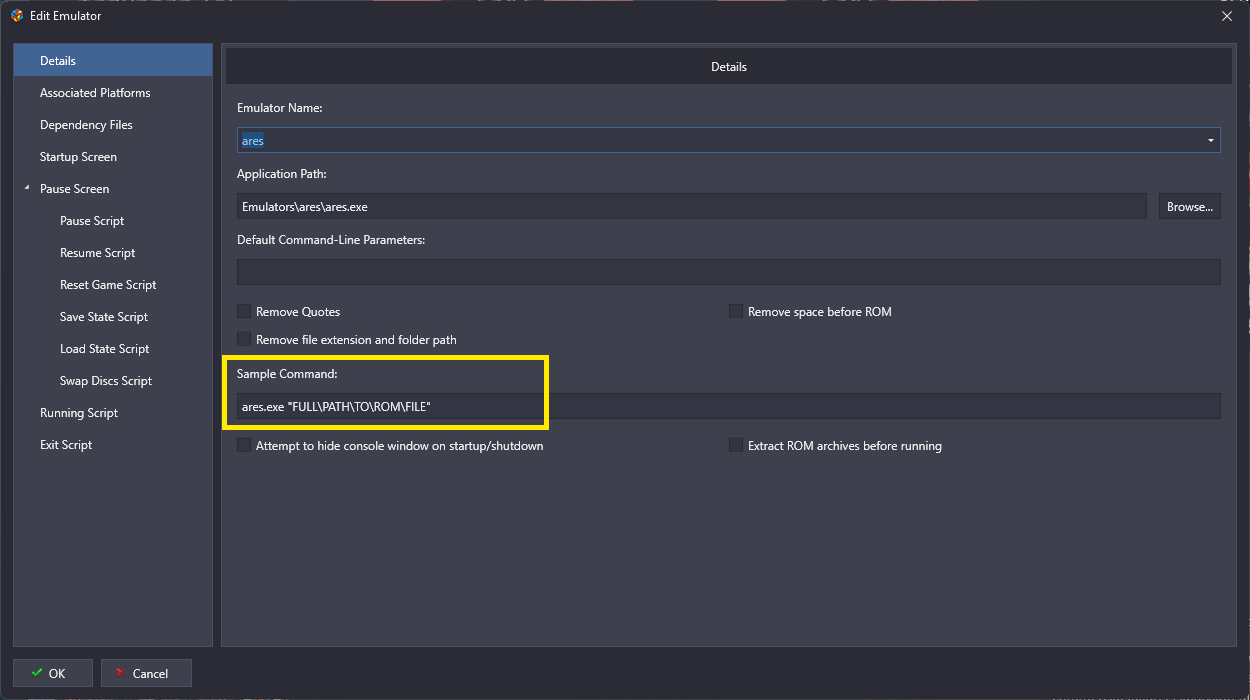
Task: Click the Default Command-Line Parameters field
Action: pos(728,272)
